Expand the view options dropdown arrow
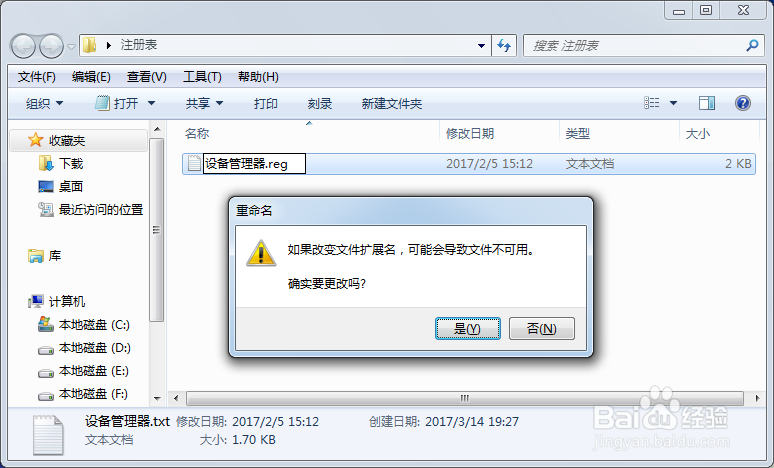The width and height of the screenshot is (774, 468). pos(673,103)
